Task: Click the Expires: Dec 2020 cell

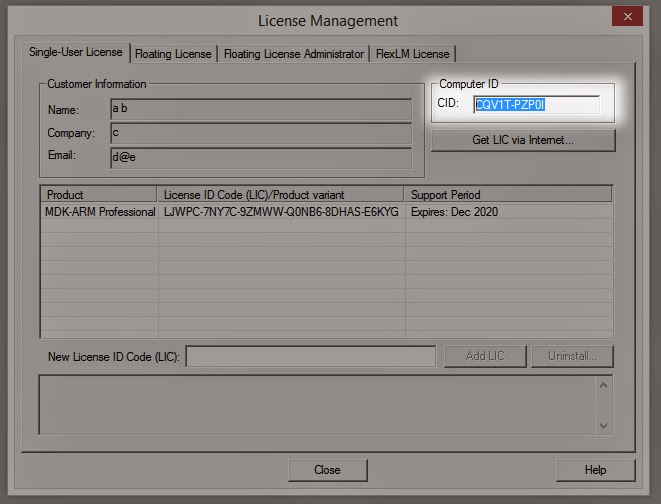Action: (454, 212)
